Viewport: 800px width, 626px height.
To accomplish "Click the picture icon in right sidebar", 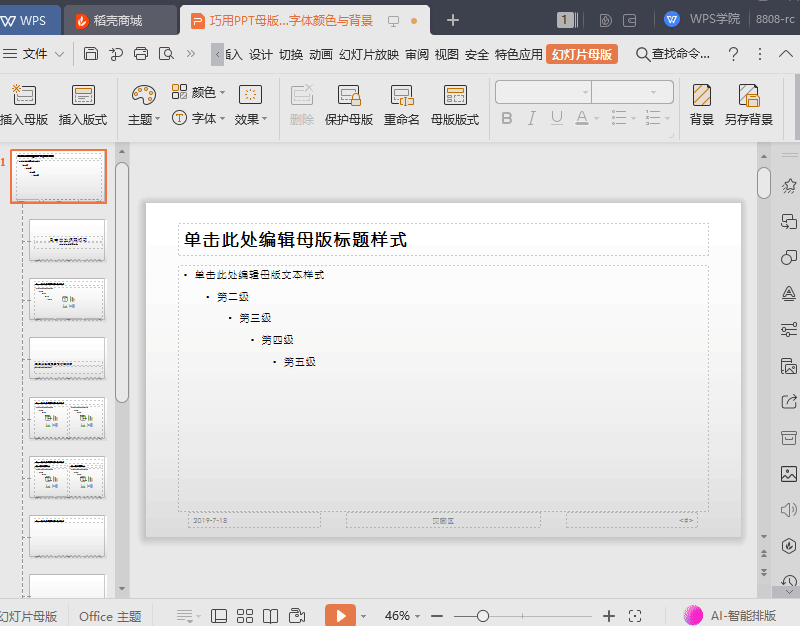I will 789,474.
